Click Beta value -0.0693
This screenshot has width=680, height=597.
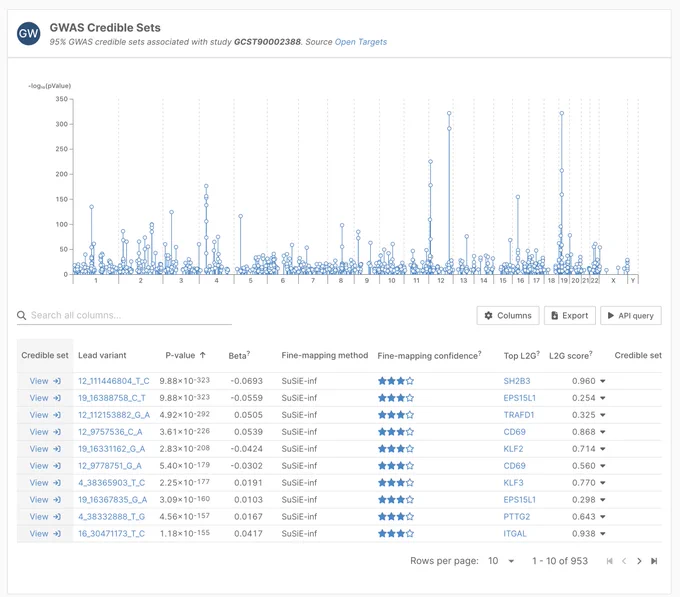246,381
